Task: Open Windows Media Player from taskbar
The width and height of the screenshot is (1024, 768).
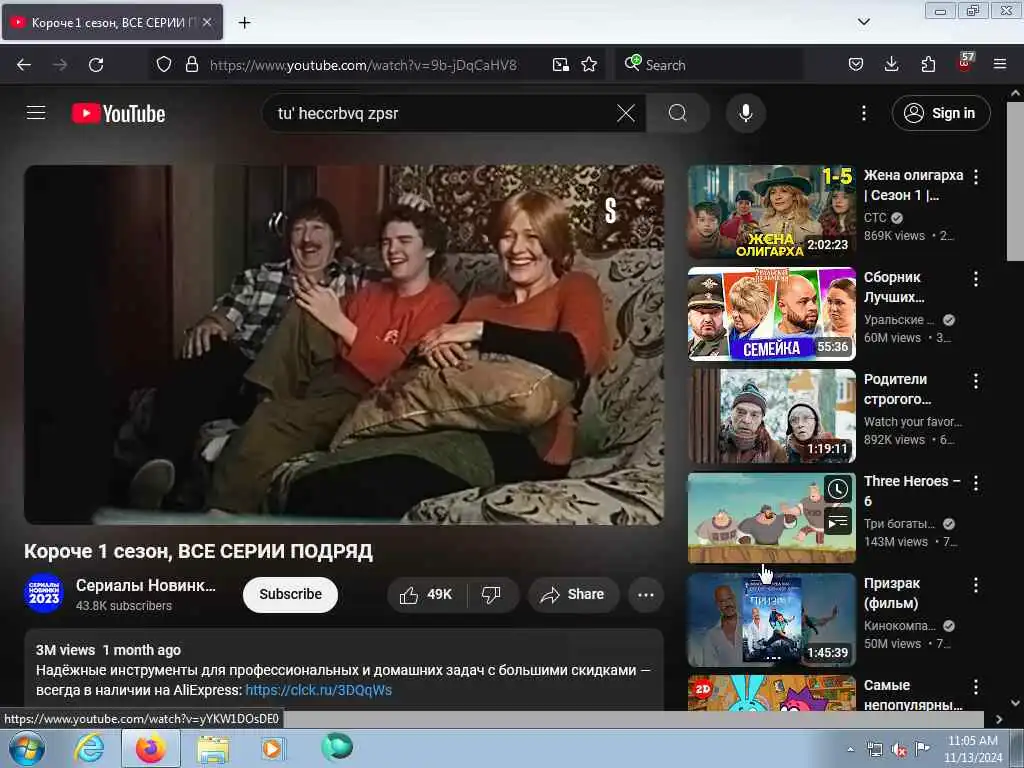Action: 272,748
